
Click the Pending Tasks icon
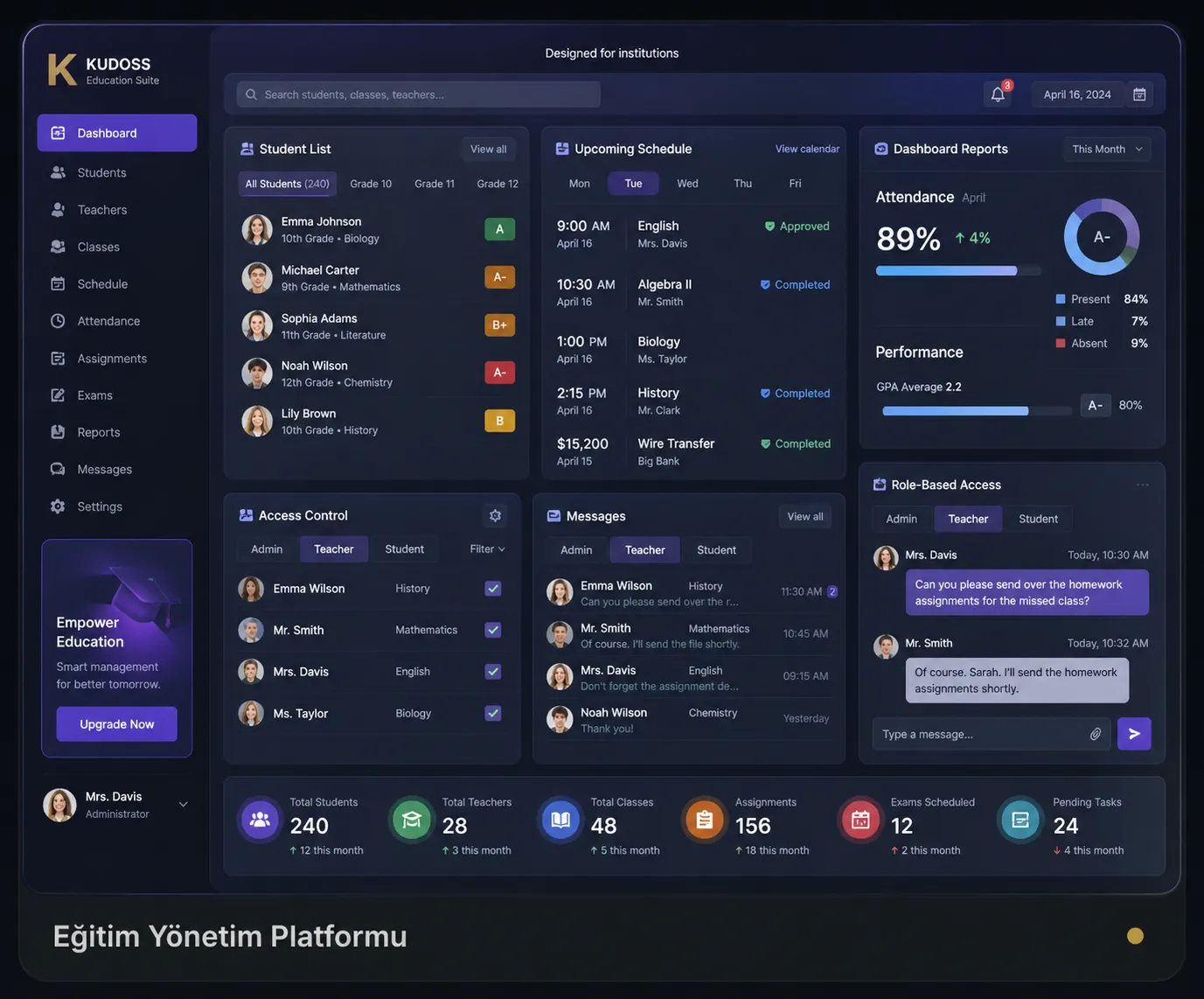1020,820
